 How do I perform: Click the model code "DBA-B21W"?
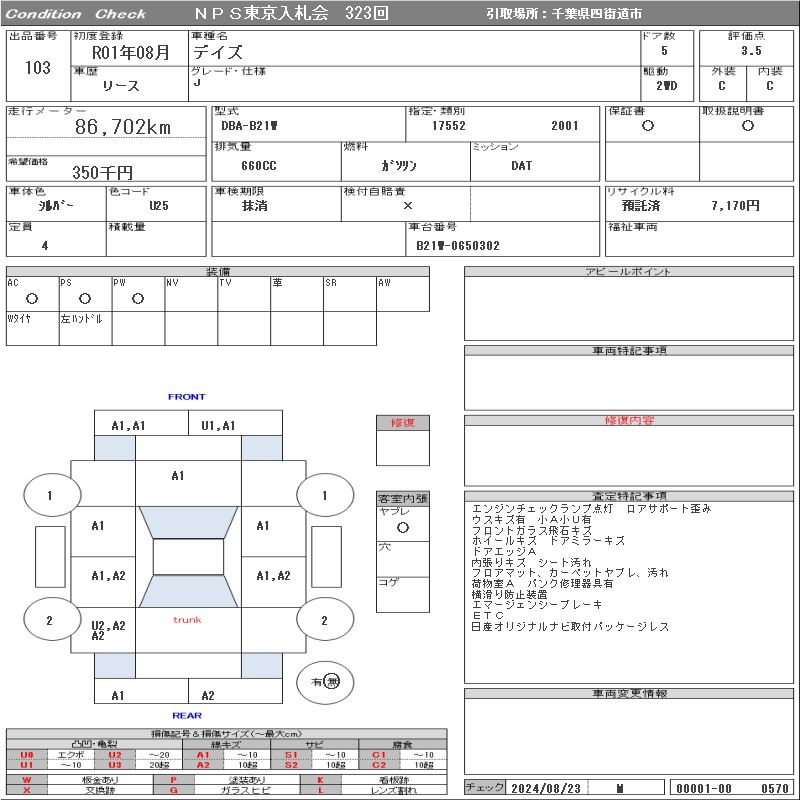click(x=249, y=126)
